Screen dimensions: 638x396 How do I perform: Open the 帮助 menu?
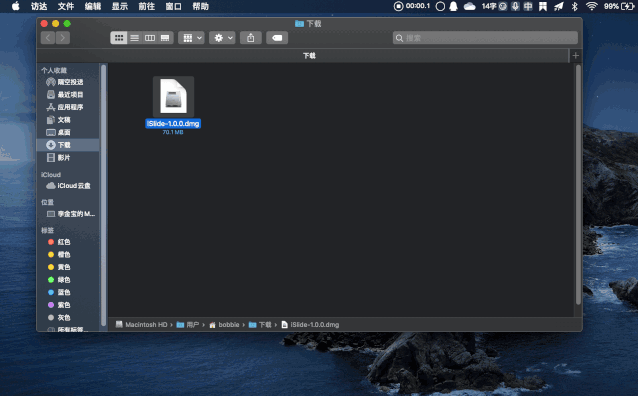click(x=200, y=6)
